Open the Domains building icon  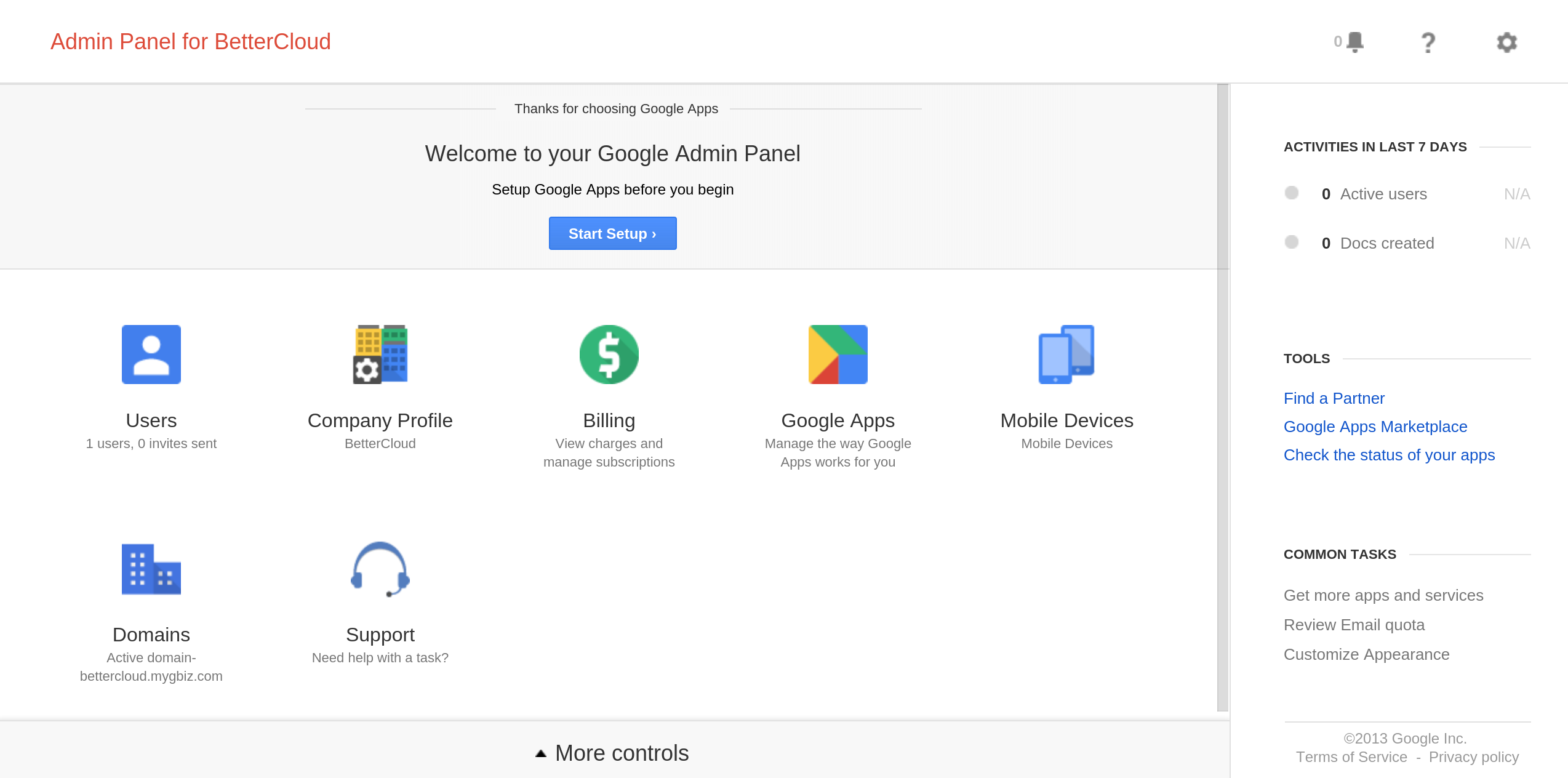[x=151, y=569]
